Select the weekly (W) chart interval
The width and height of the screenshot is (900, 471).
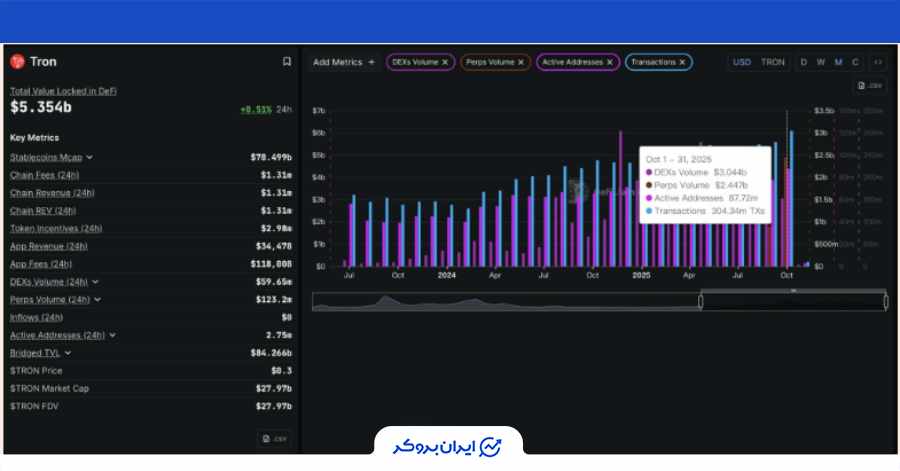[x=820, y=62]
